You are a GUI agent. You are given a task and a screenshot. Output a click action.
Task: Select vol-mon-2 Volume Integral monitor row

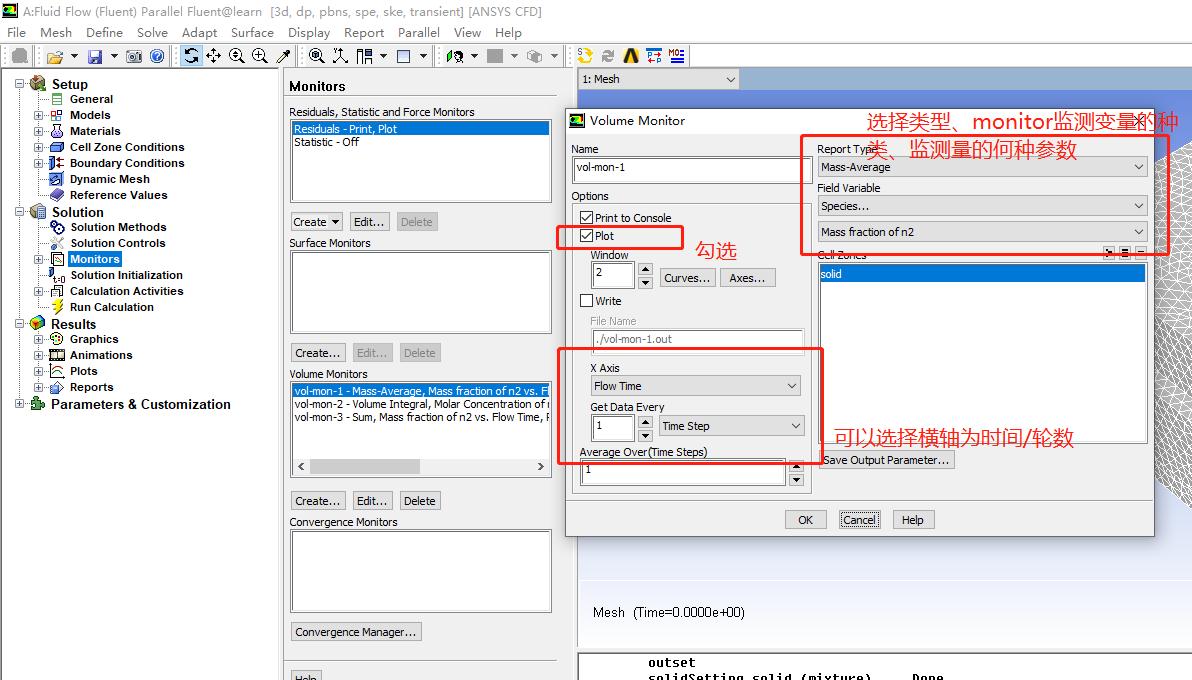[x=420, y=404]
